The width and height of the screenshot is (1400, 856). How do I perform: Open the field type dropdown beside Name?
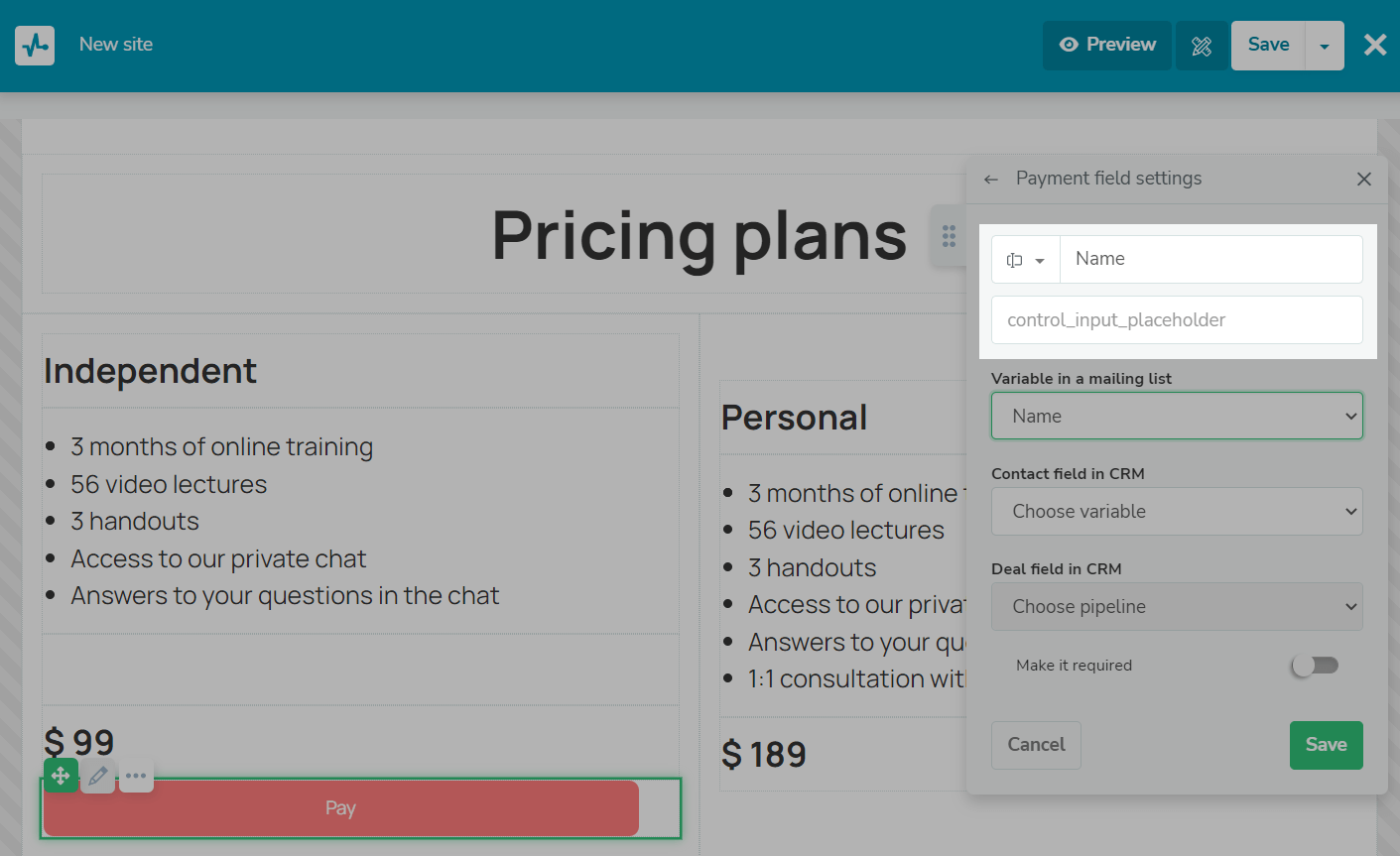pos(1026,260)
